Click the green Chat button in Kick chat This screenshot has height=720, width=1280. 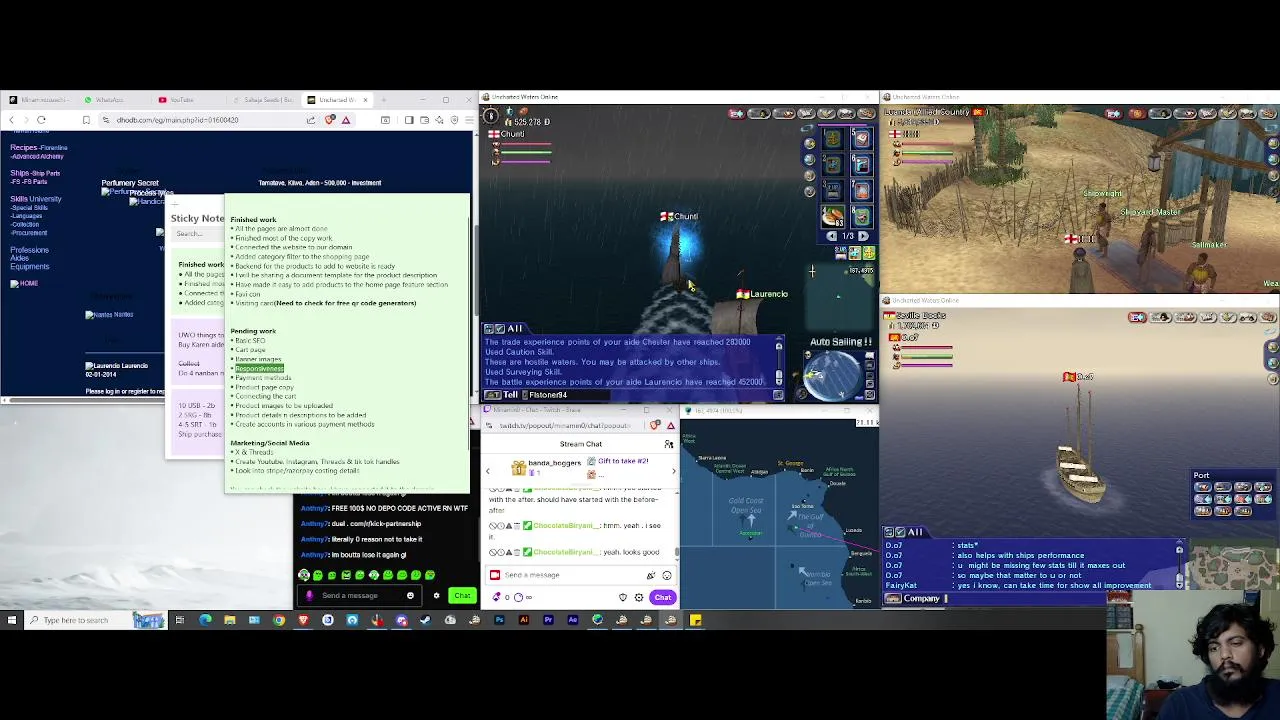pyautogui.click(x=462, y=596)
